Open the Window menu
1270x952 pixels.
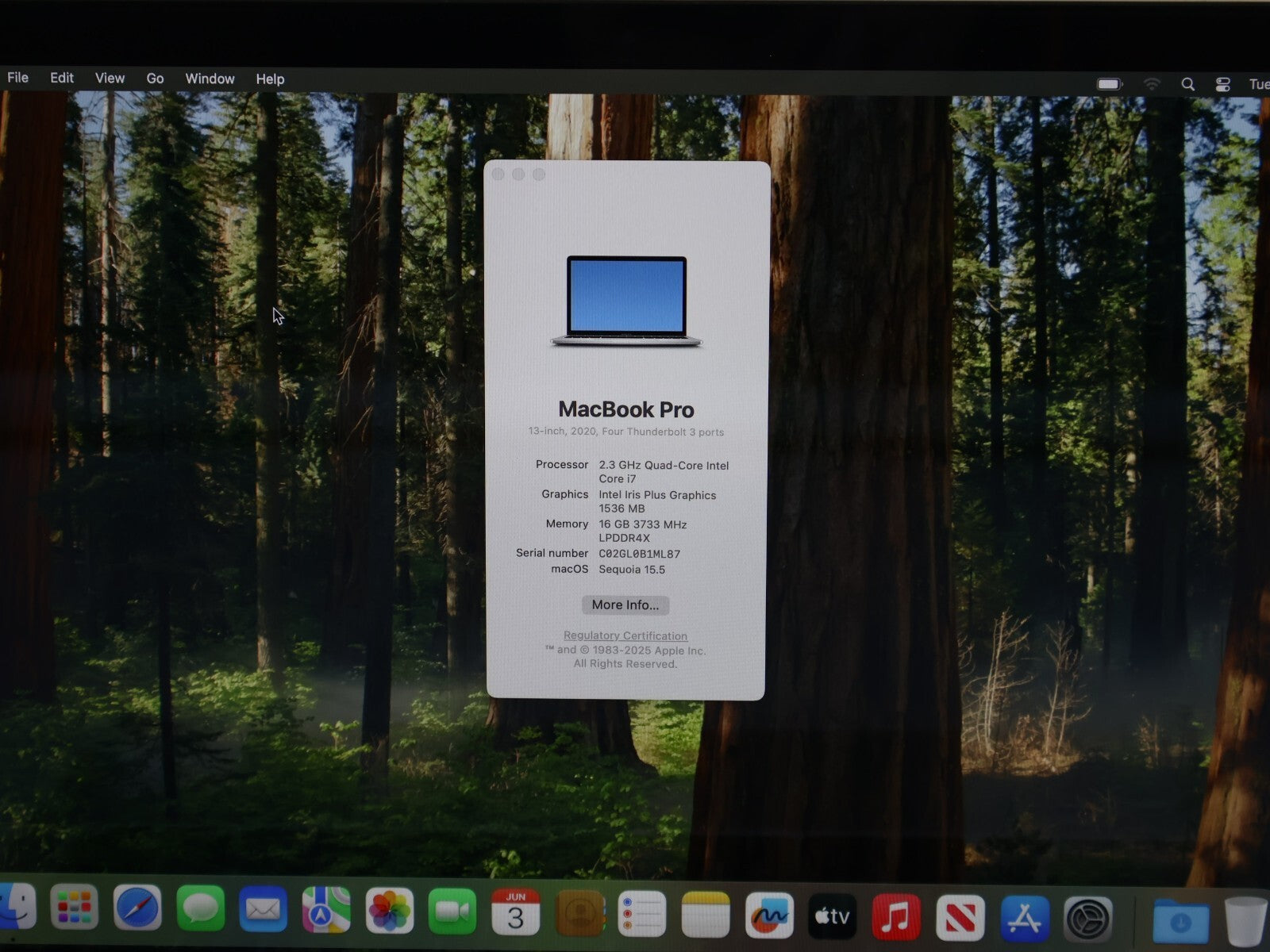click(x=210, y=79)
